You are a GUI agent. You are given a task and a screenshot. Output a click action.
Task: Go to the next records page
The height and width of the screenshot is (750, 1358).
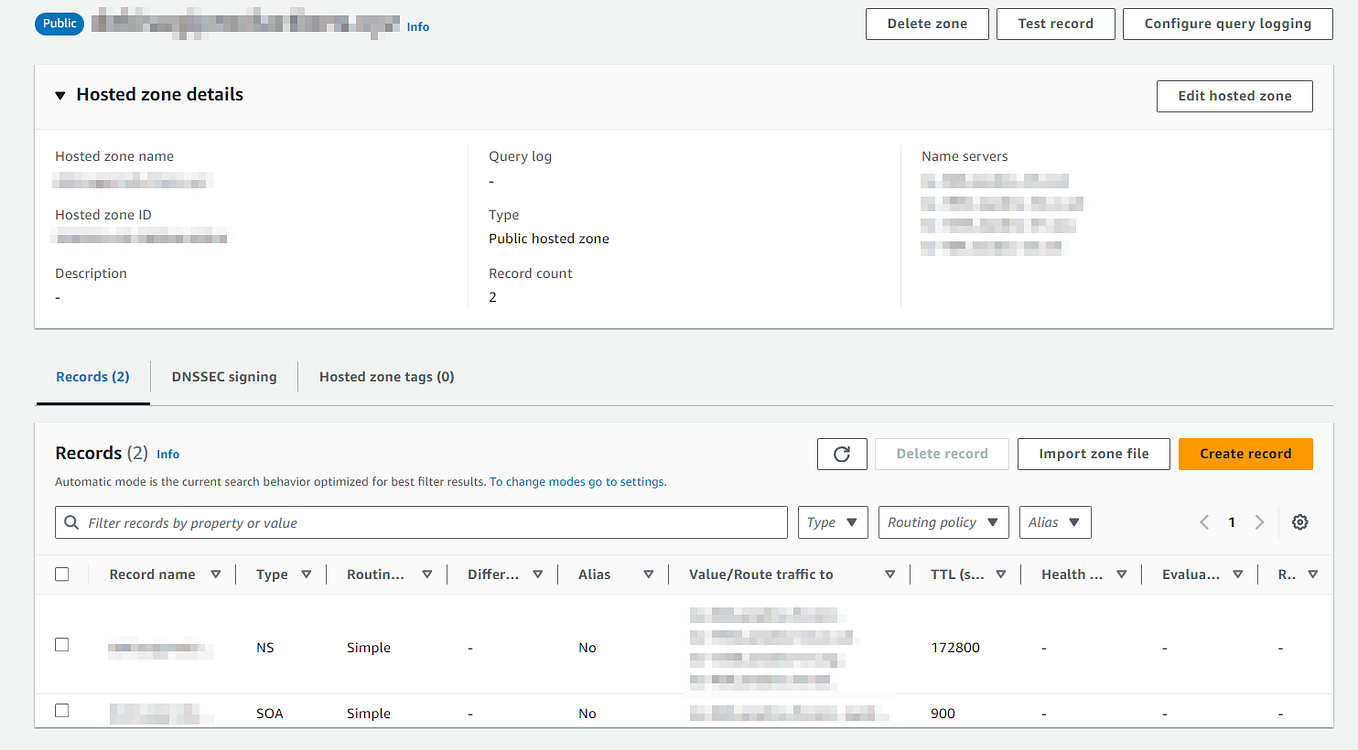(x=1259, y=521)
